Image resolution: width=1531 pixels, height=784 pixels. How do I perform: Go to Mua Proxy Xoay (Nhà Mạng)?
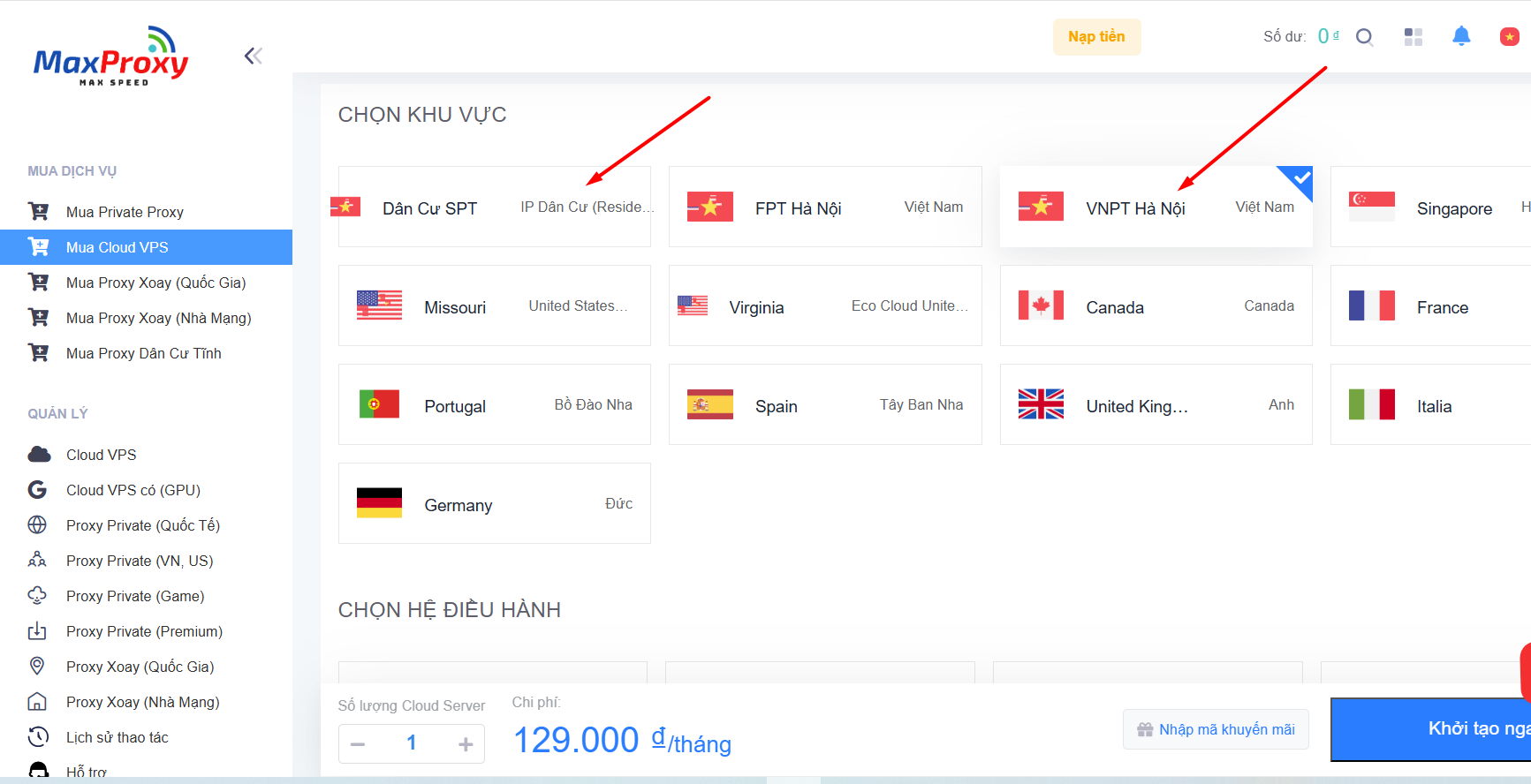coord(147,318)
